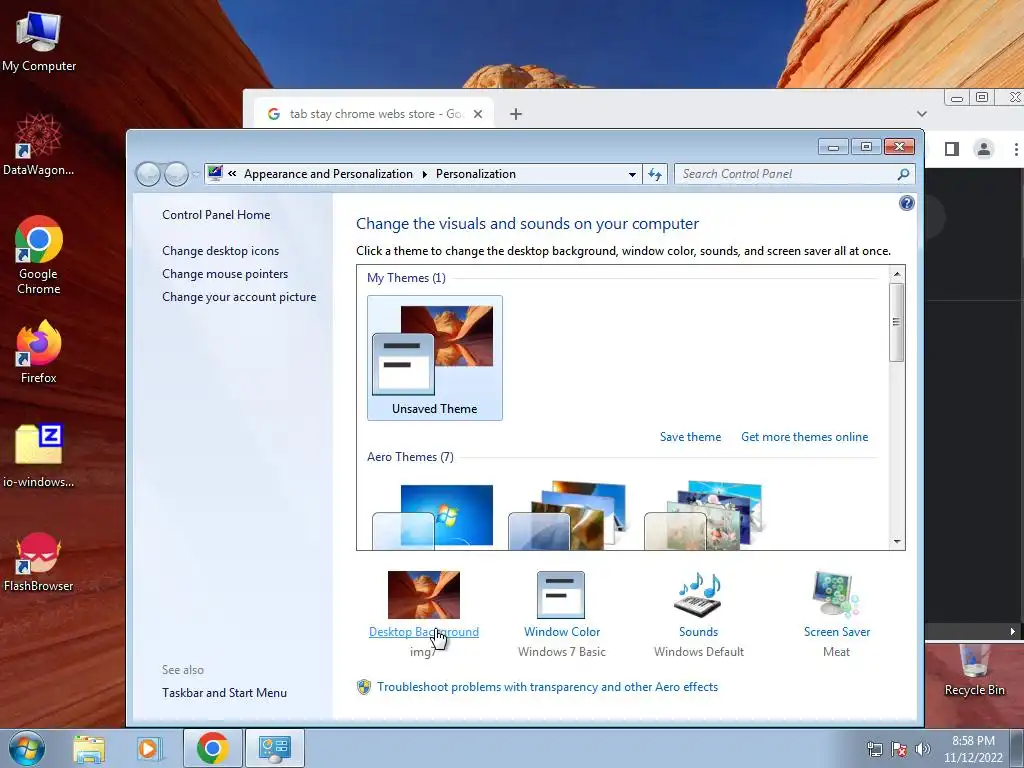This screenshot has height=768, width=1024.
Task: Open Chrome's three-dot menu
Action: pyautogui.click(x=1016, y=149)
